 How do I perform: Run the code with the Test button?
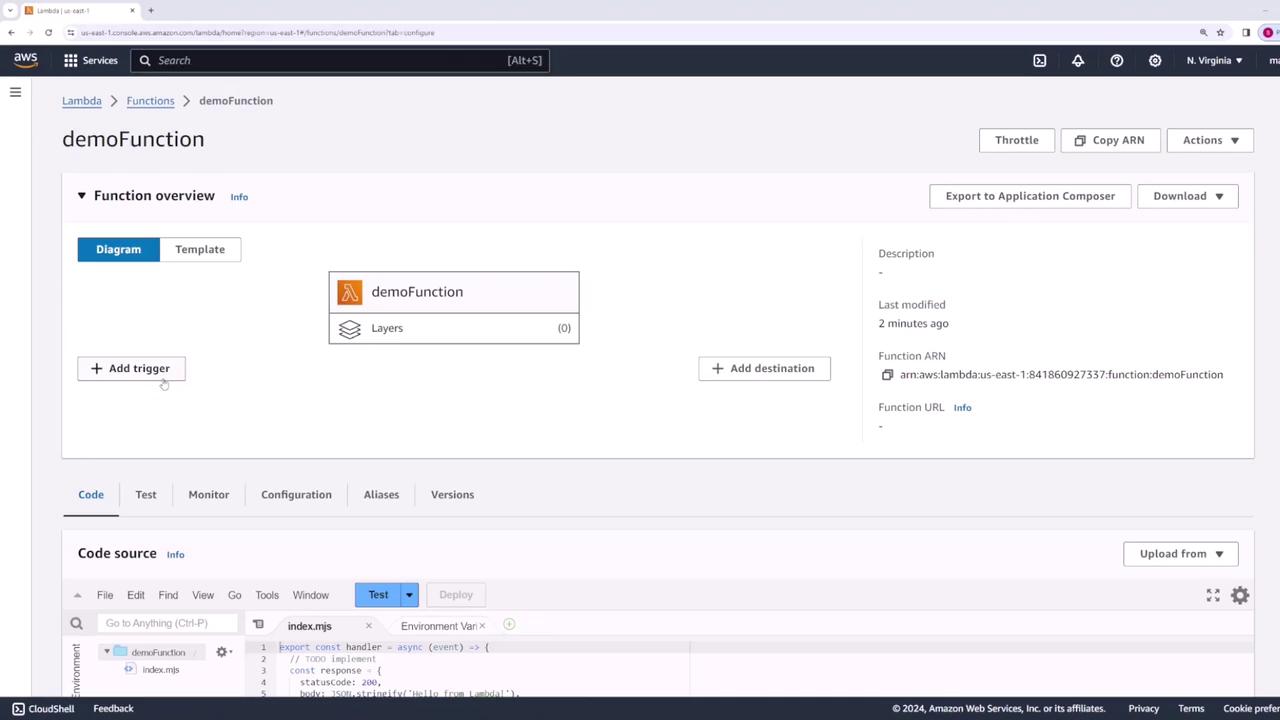tap(378, 595)
